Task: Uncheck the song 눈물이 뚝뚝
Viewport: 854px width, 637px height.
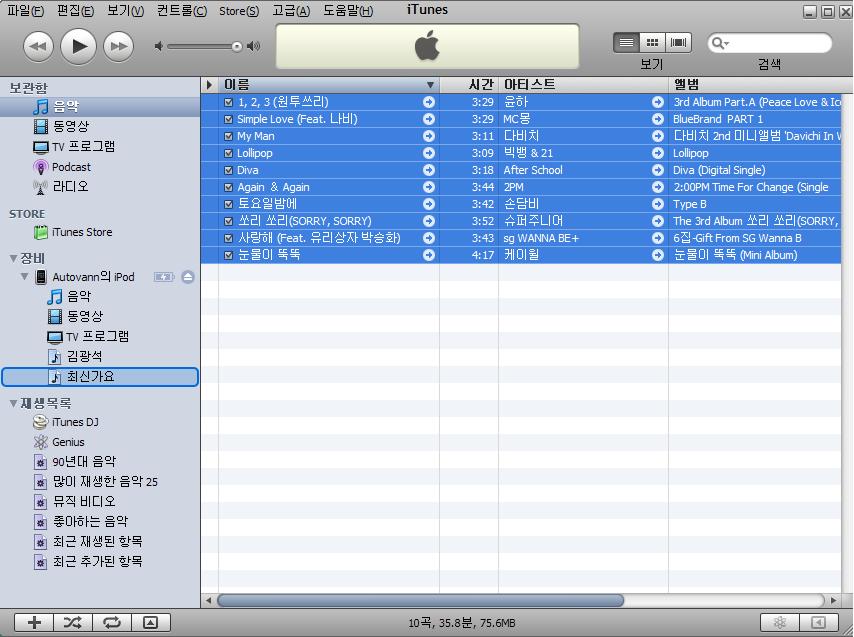Action: [x=228, y=255]
